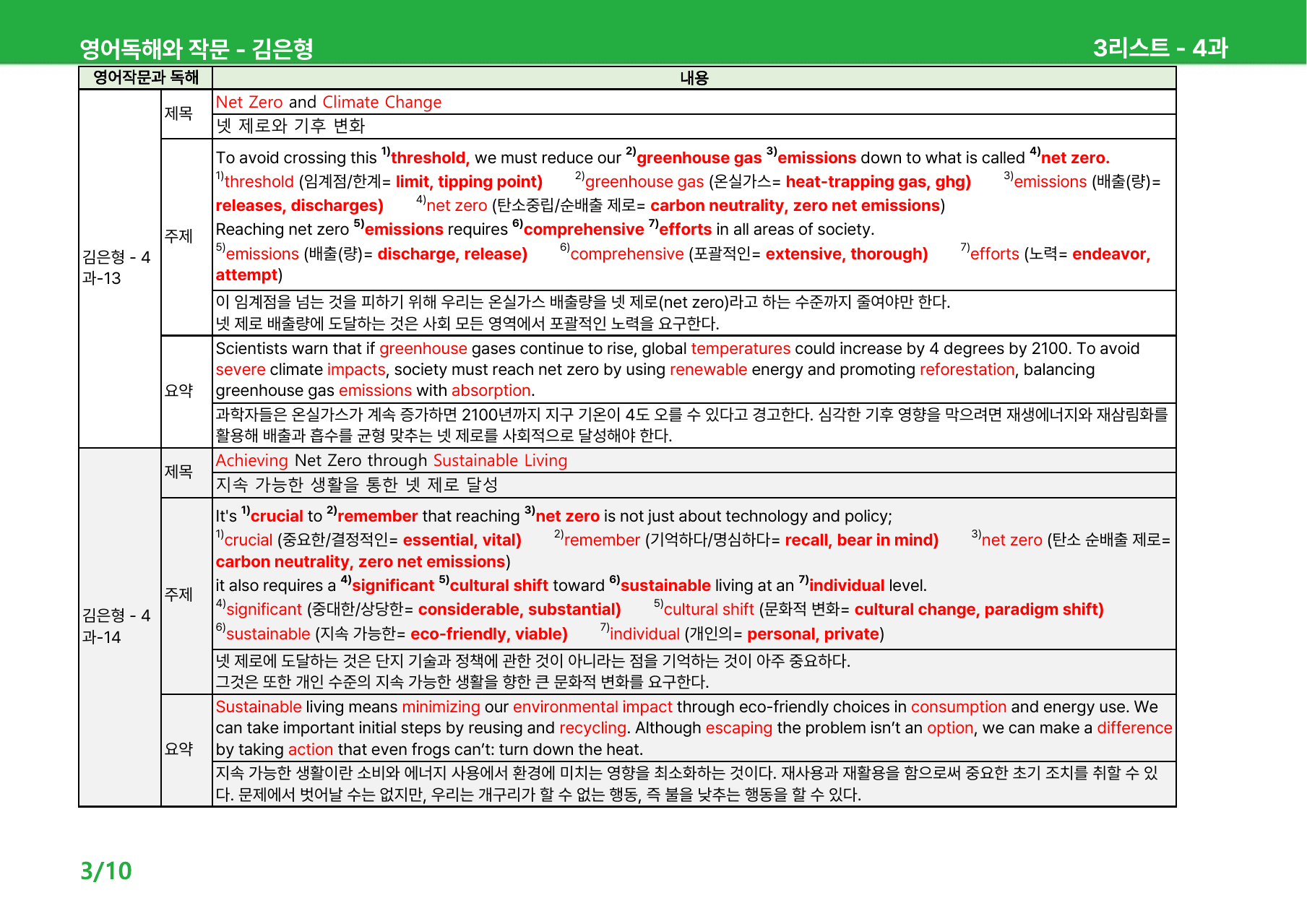Click the Korean title '넷 제로와 기후 변화'
Image resolution: width=1307 pixels, height=924 pixels.
(290, 126)
